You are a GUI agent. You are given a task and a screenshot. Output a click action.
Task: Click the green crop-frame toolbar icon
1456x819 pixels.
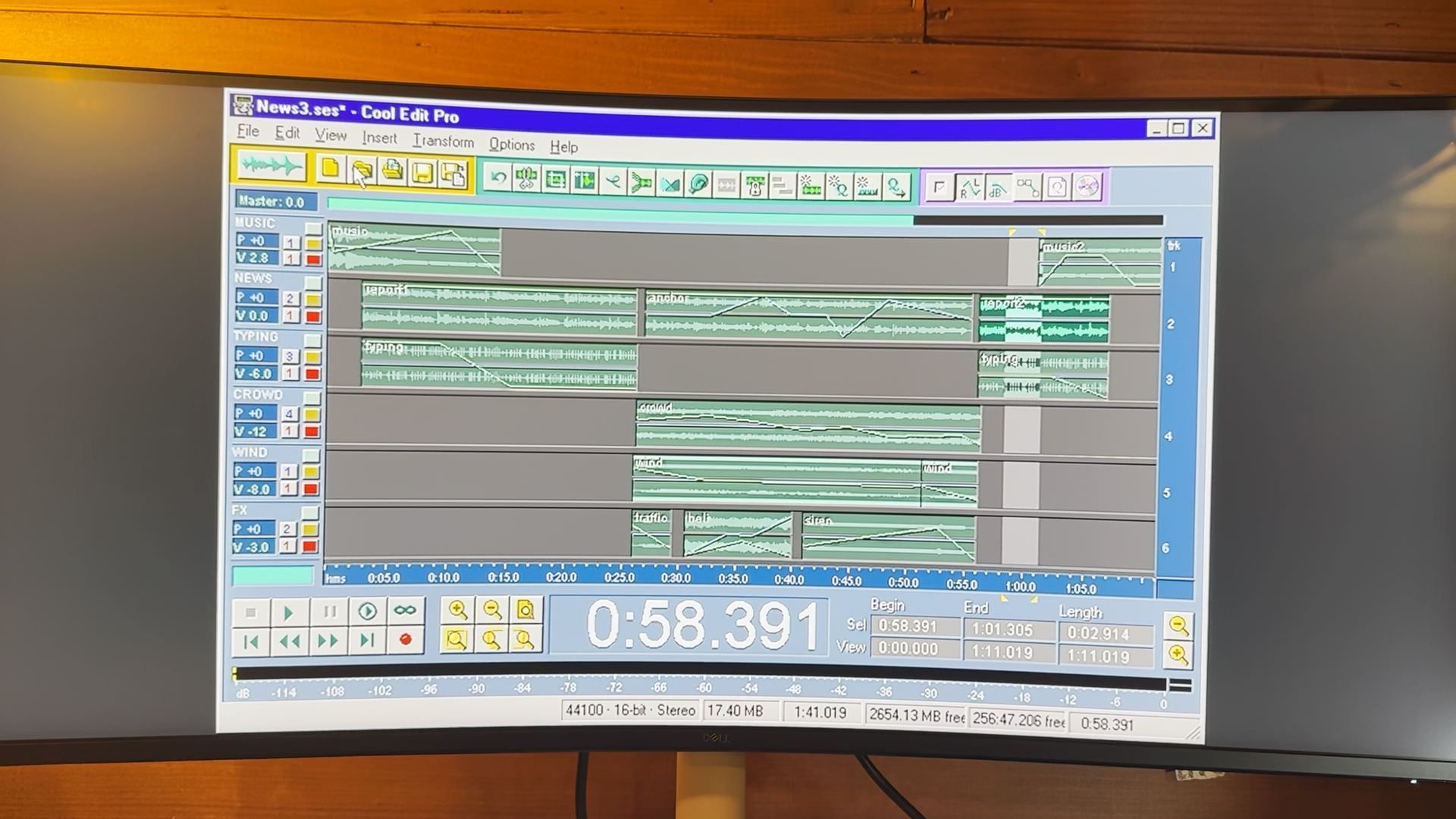556,180
